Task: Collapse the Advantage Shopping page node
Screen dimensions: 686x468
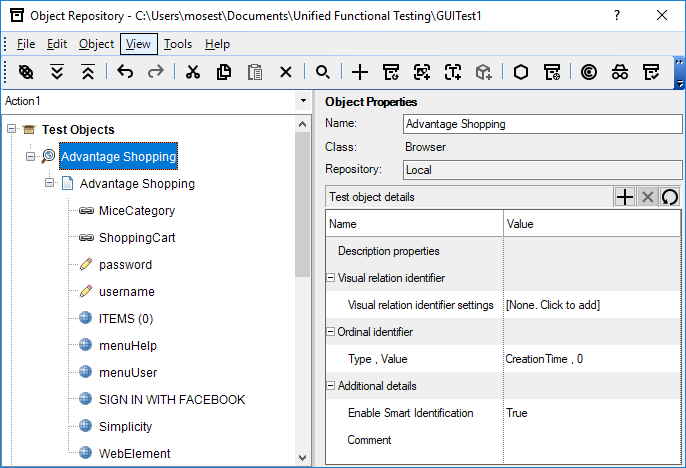Action: 49,183
